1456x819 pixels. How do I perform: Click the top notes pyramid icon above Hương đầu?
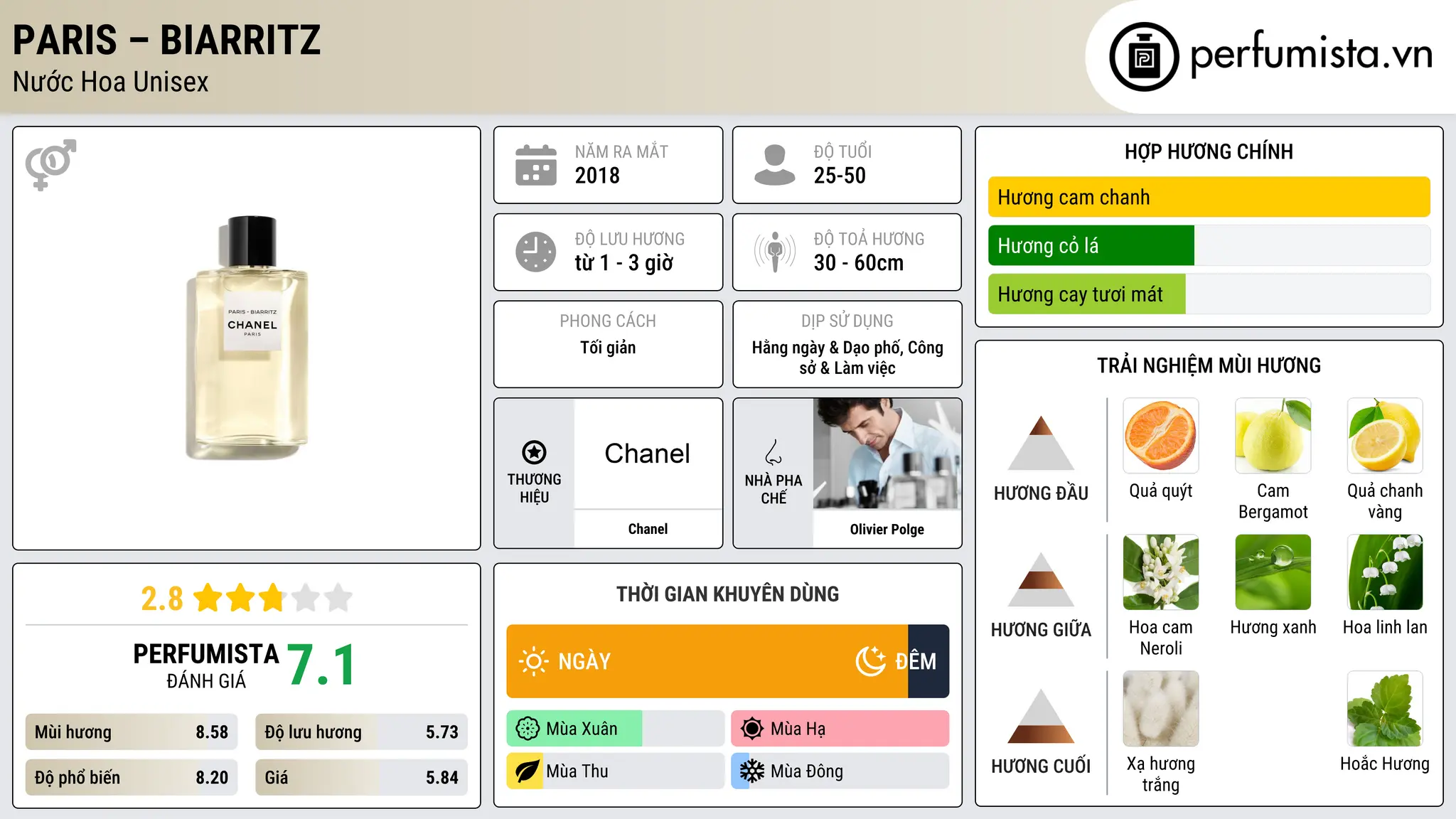1041,443
